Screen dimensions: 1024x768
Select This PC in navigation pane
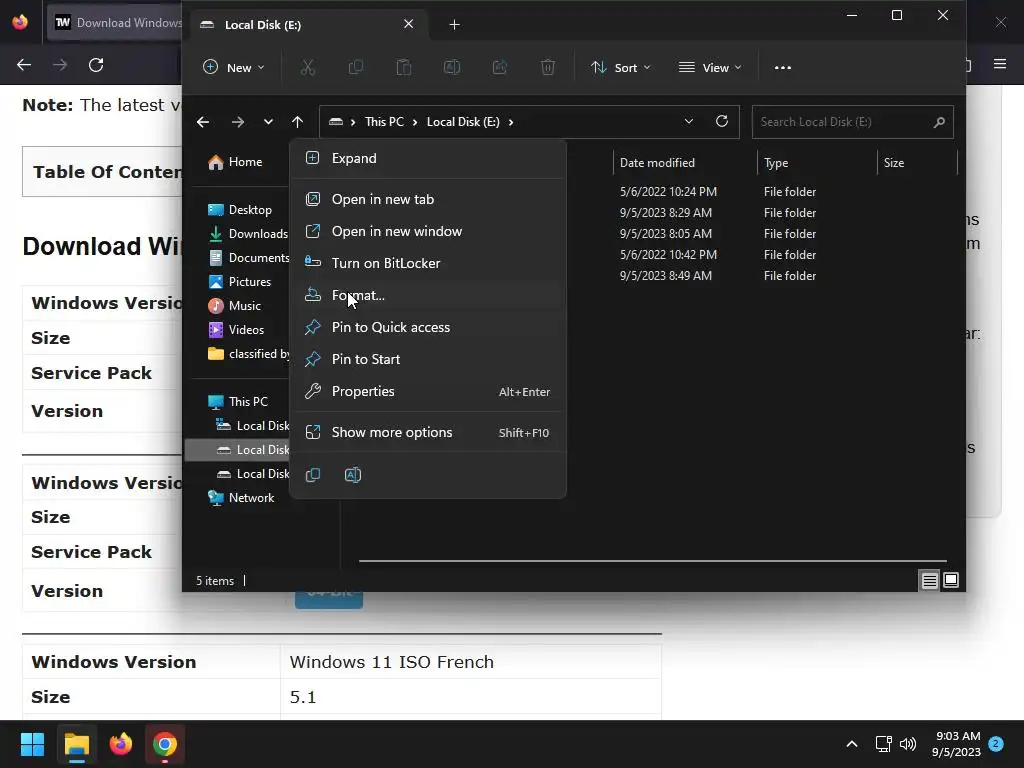(x=238, y=402)
